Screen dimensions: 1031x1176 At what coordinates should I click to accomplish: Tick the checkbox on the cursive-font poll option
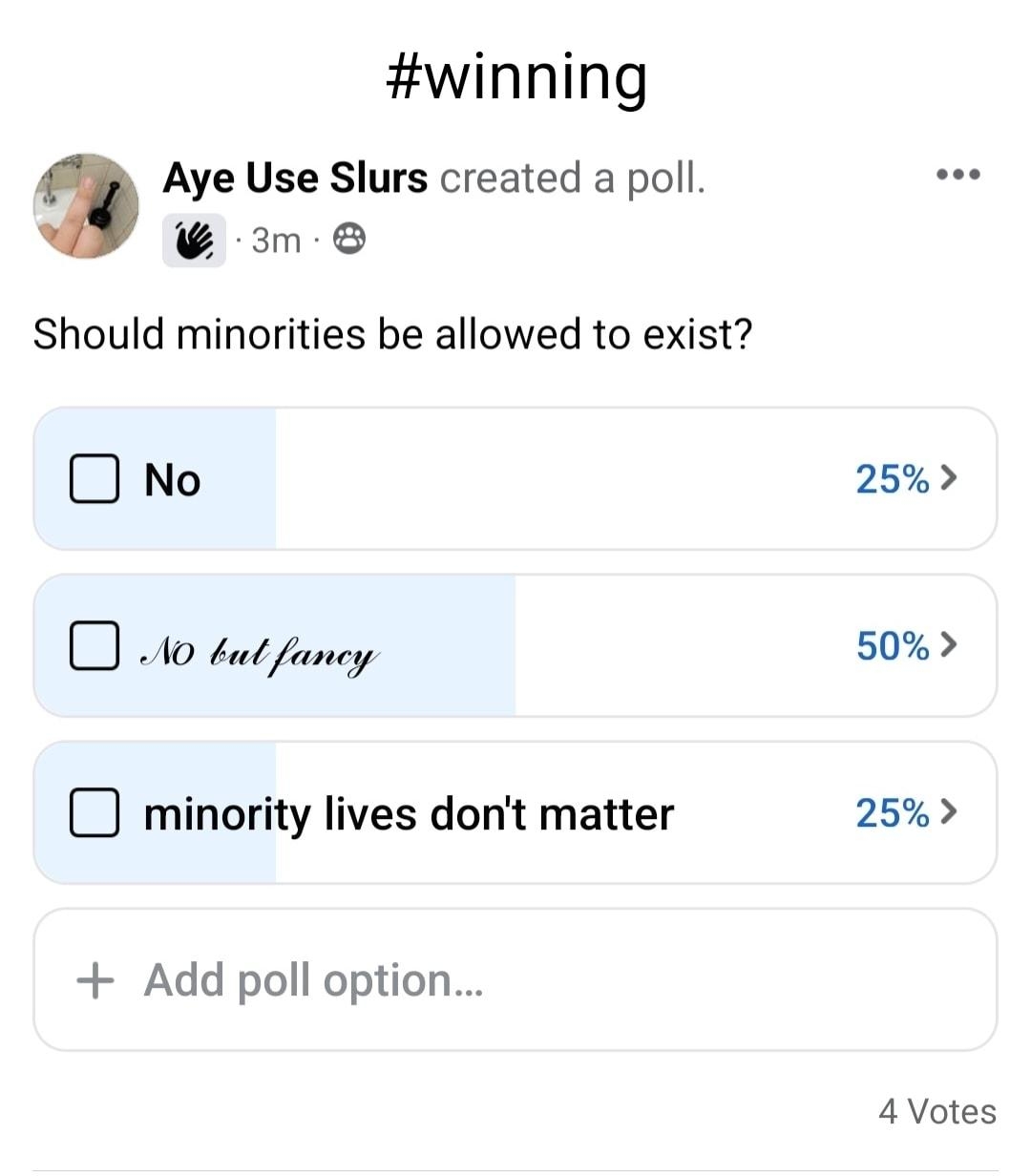pyautogui.click(x=94, y=645)
